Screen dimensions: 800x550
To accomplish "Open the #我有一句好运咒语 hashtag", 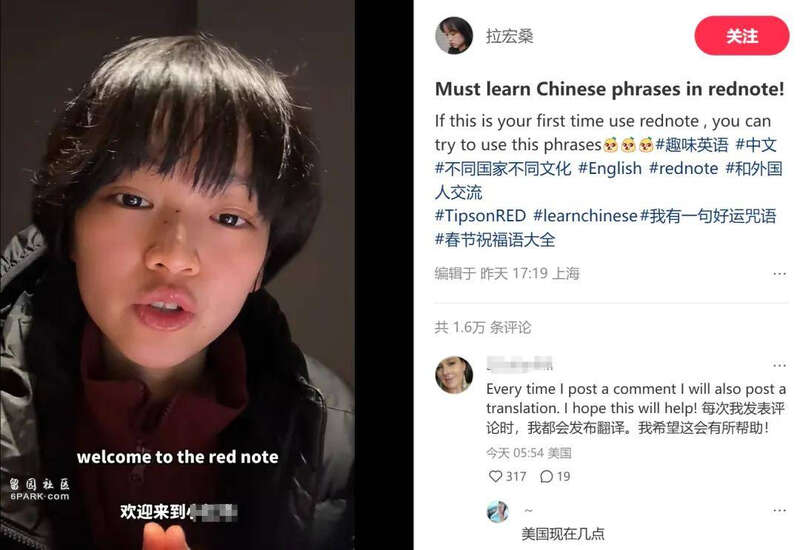I will 708,216.
